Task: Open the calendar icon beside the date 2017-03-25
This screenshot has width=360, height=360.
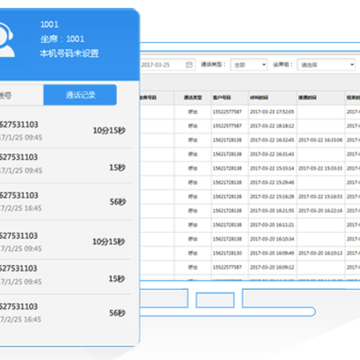Action: (x=189, y=65)
